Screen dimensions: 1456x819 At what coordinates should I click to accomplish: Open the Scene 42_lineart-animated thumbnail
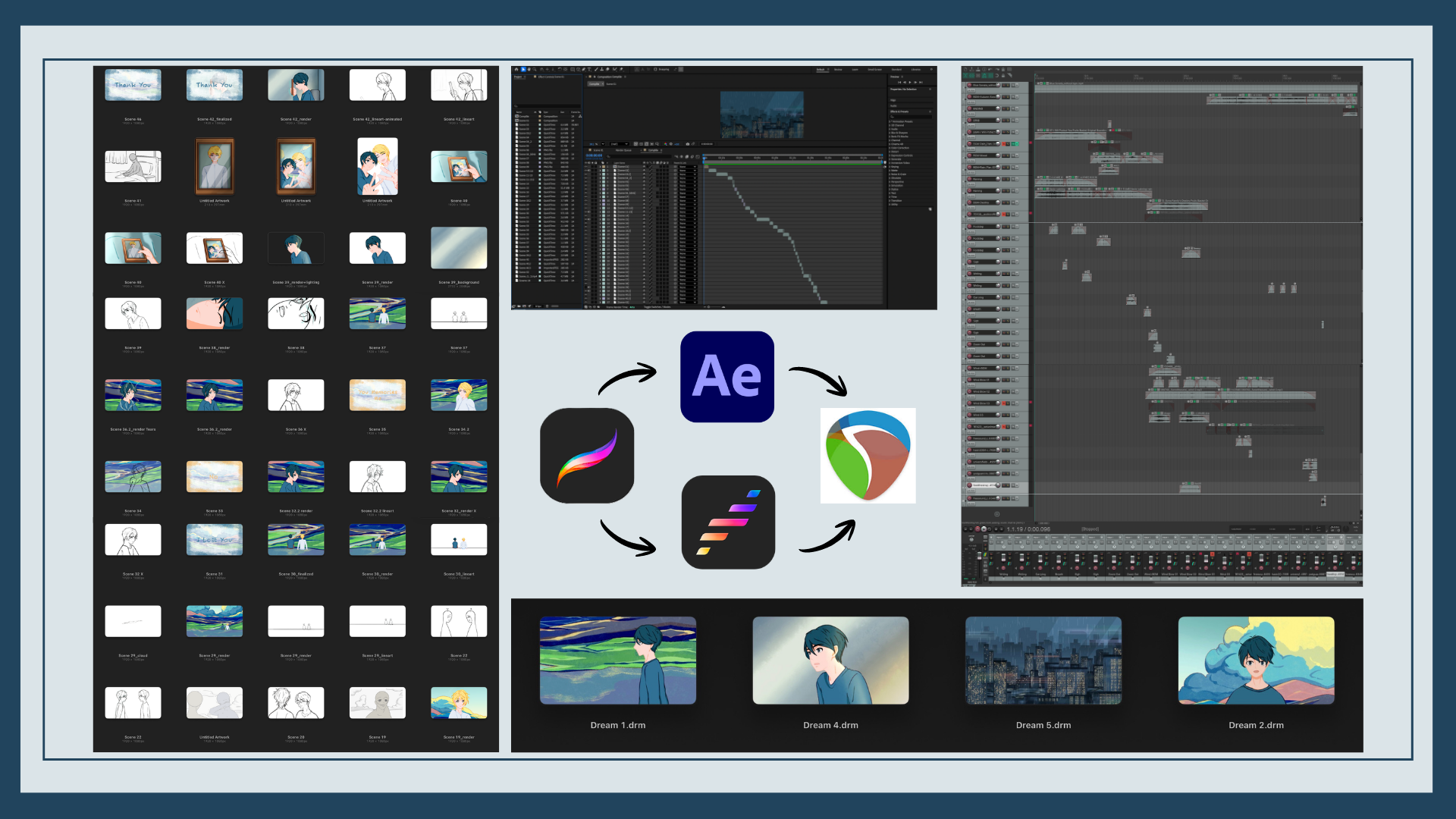tap(378, 85)
